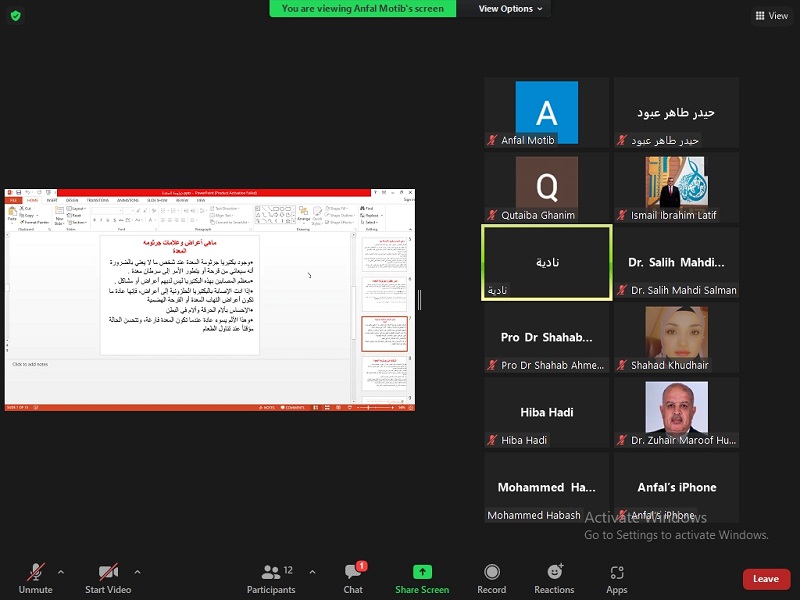This screenshot has height=600, width=800.
Task: Click the Text Direction button
Action: [224, 208]
